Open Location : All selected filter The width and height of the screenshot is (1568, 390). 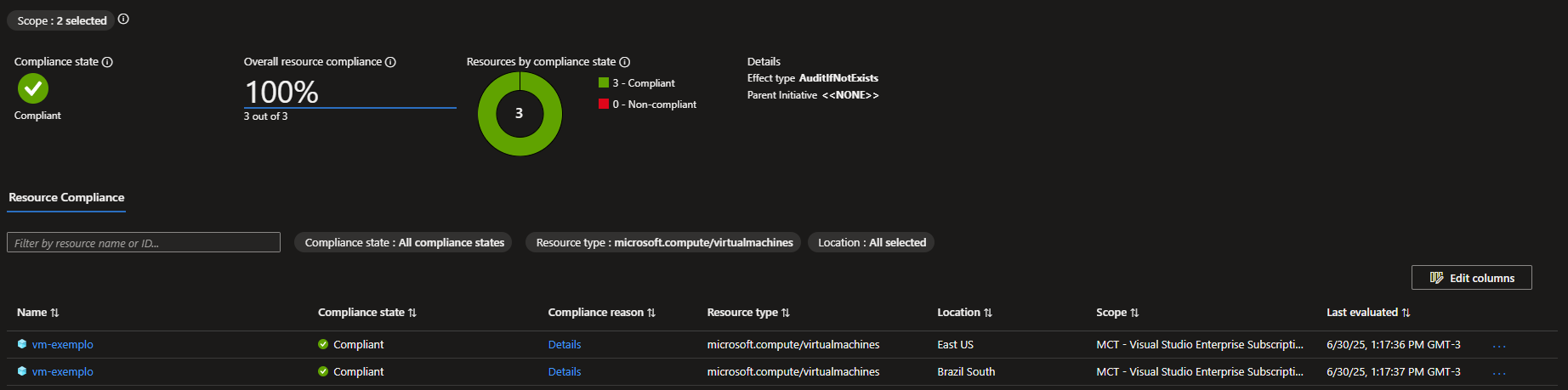point(872,243)
